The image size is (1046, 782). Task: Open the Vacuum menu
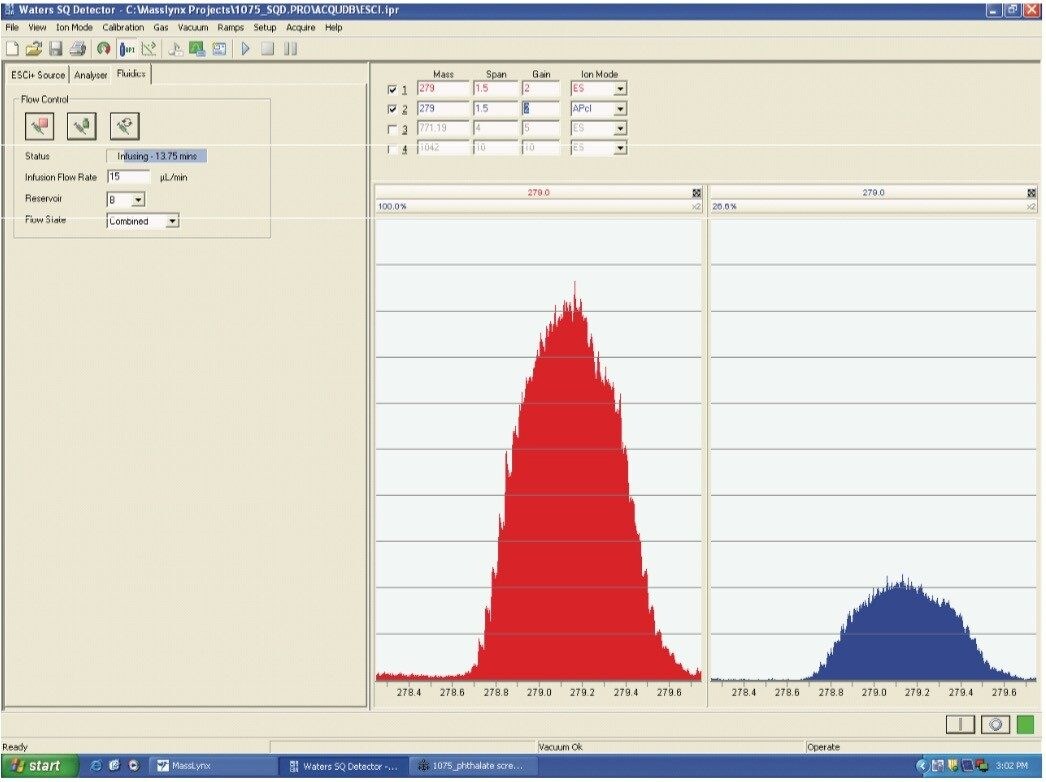[x=193, y=27]
